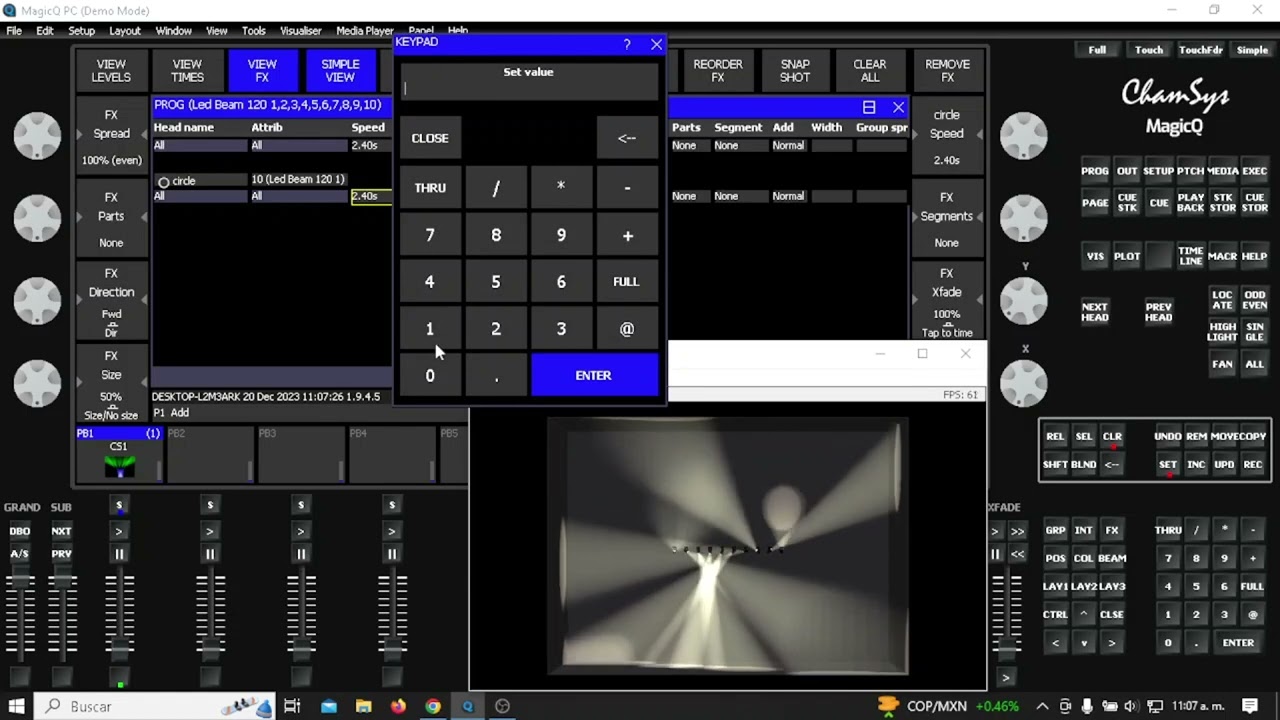Viewport: 1280px width, 720px height.
Task: Launch Google Chrome from the taskbar
Action: click(x=432, y=706)
